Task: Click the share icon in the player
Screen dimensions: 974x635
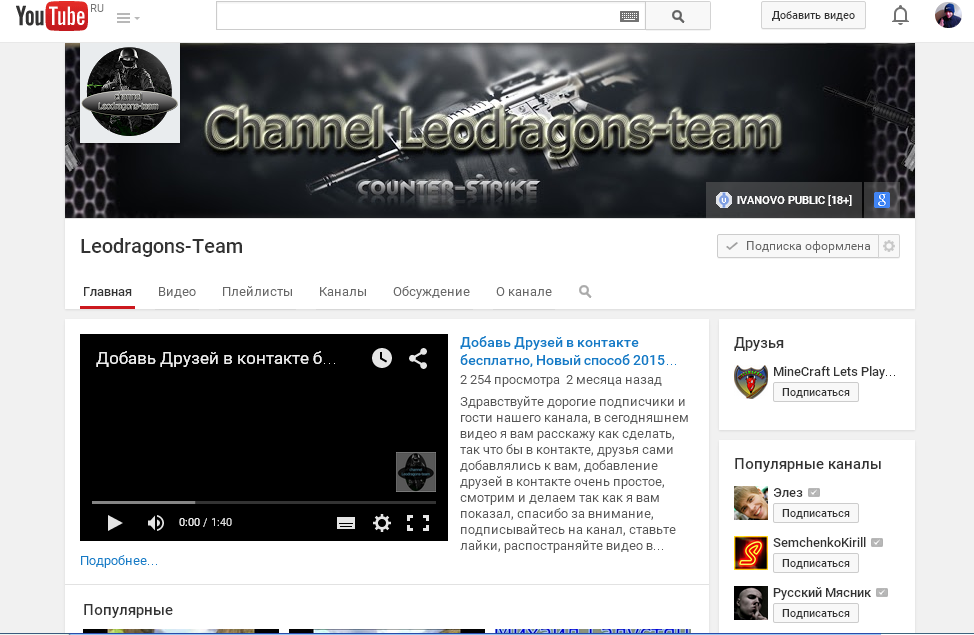Action: [x=418, y=358]
